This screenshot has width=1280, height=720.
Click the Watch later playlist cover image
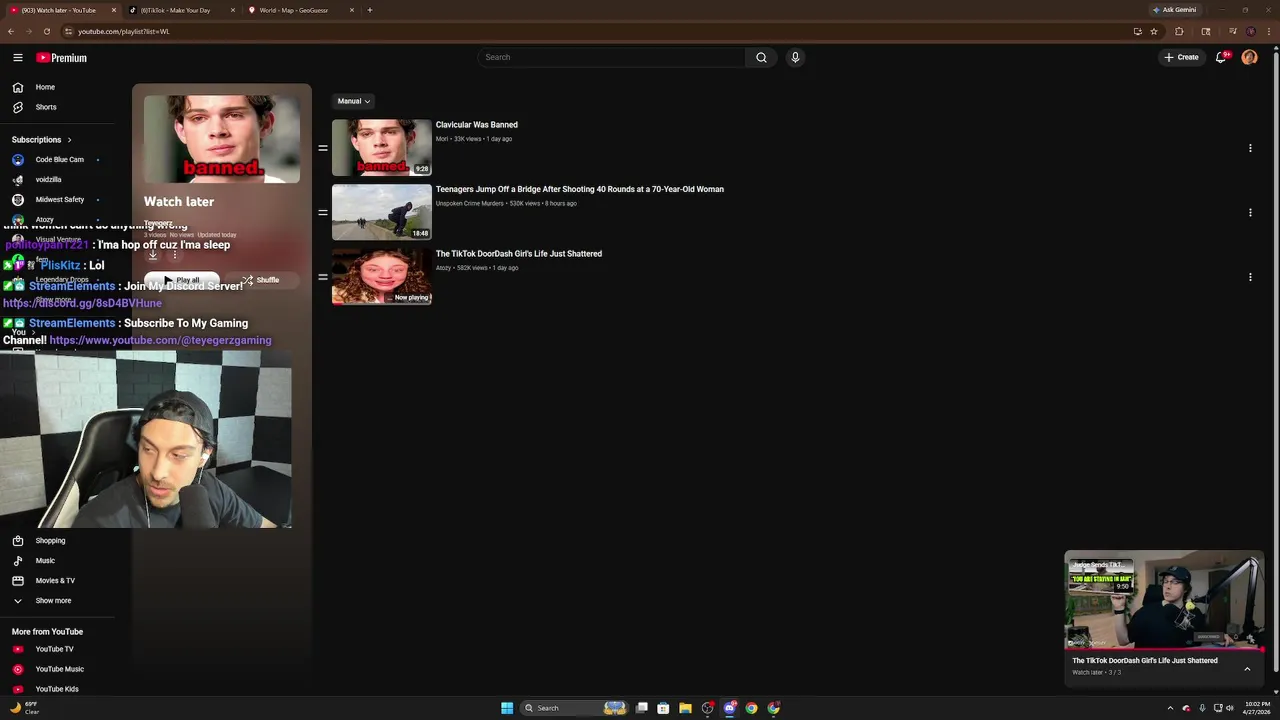pyautogui.click(x=222, y=139)
